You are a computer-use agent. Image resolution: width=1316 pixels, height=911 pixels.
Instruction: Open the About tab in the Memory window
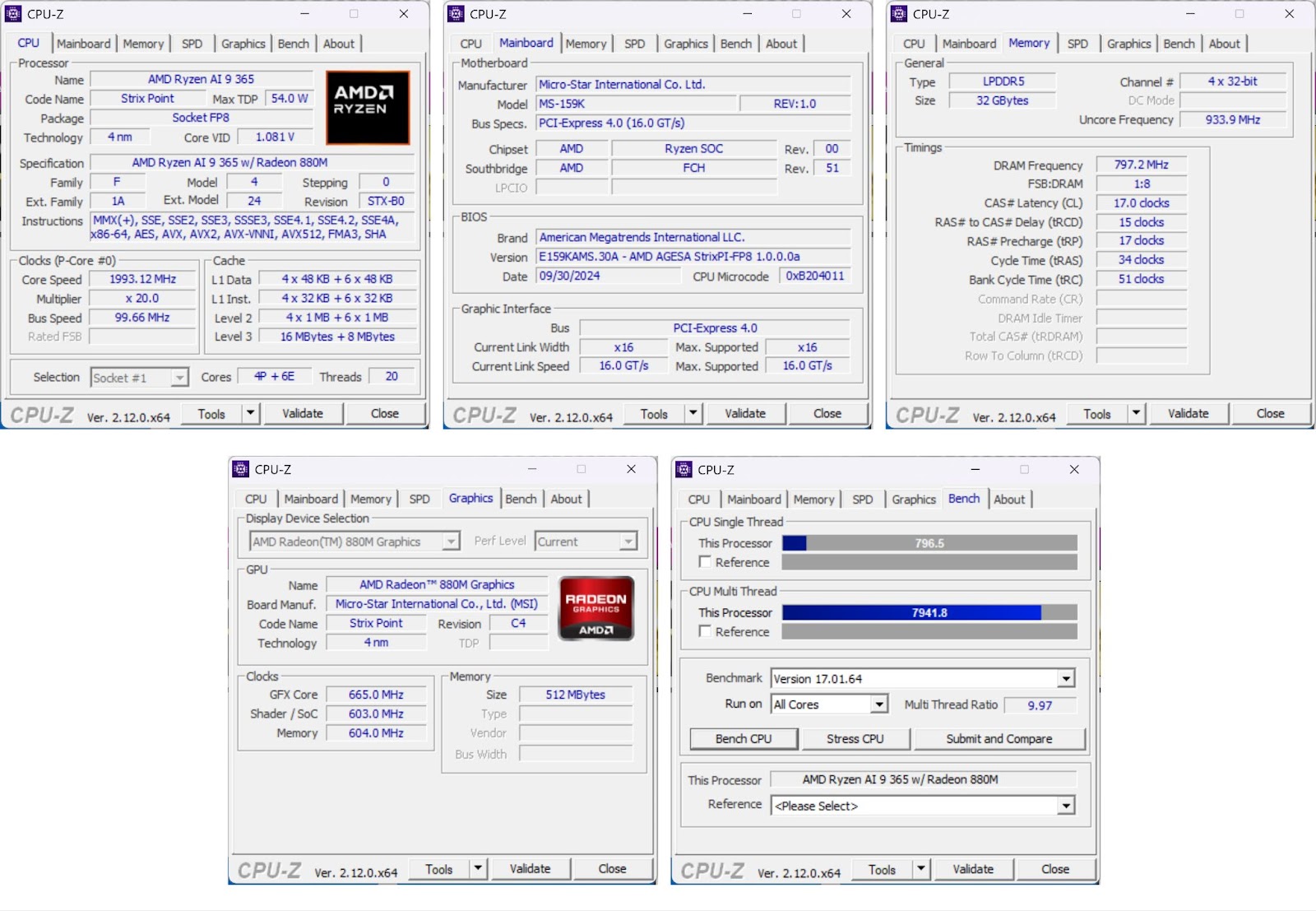tap(1224, 44)
